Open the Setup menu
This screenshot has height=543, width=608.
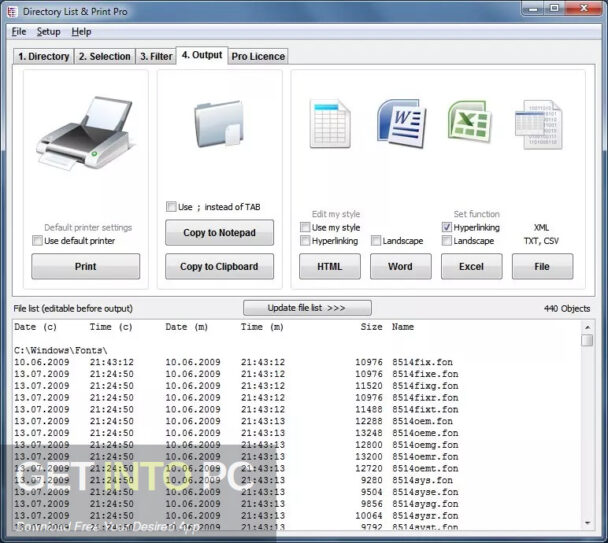[x=48, y=32]
